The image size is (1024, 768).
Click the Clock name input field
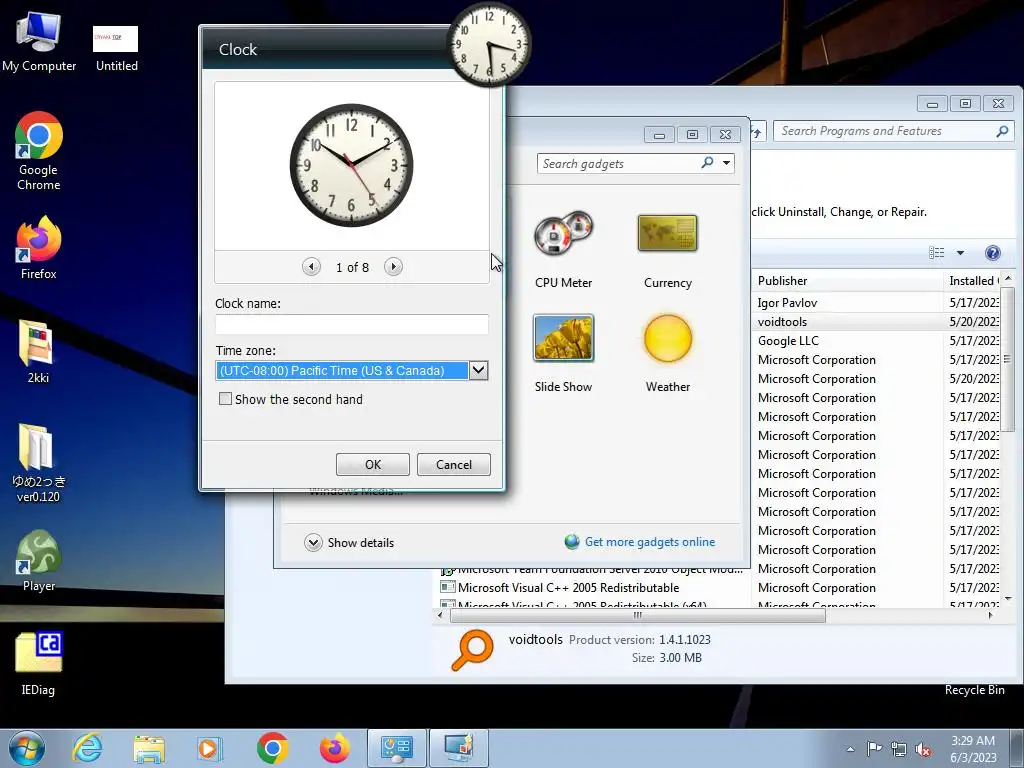tap(352, 324)
